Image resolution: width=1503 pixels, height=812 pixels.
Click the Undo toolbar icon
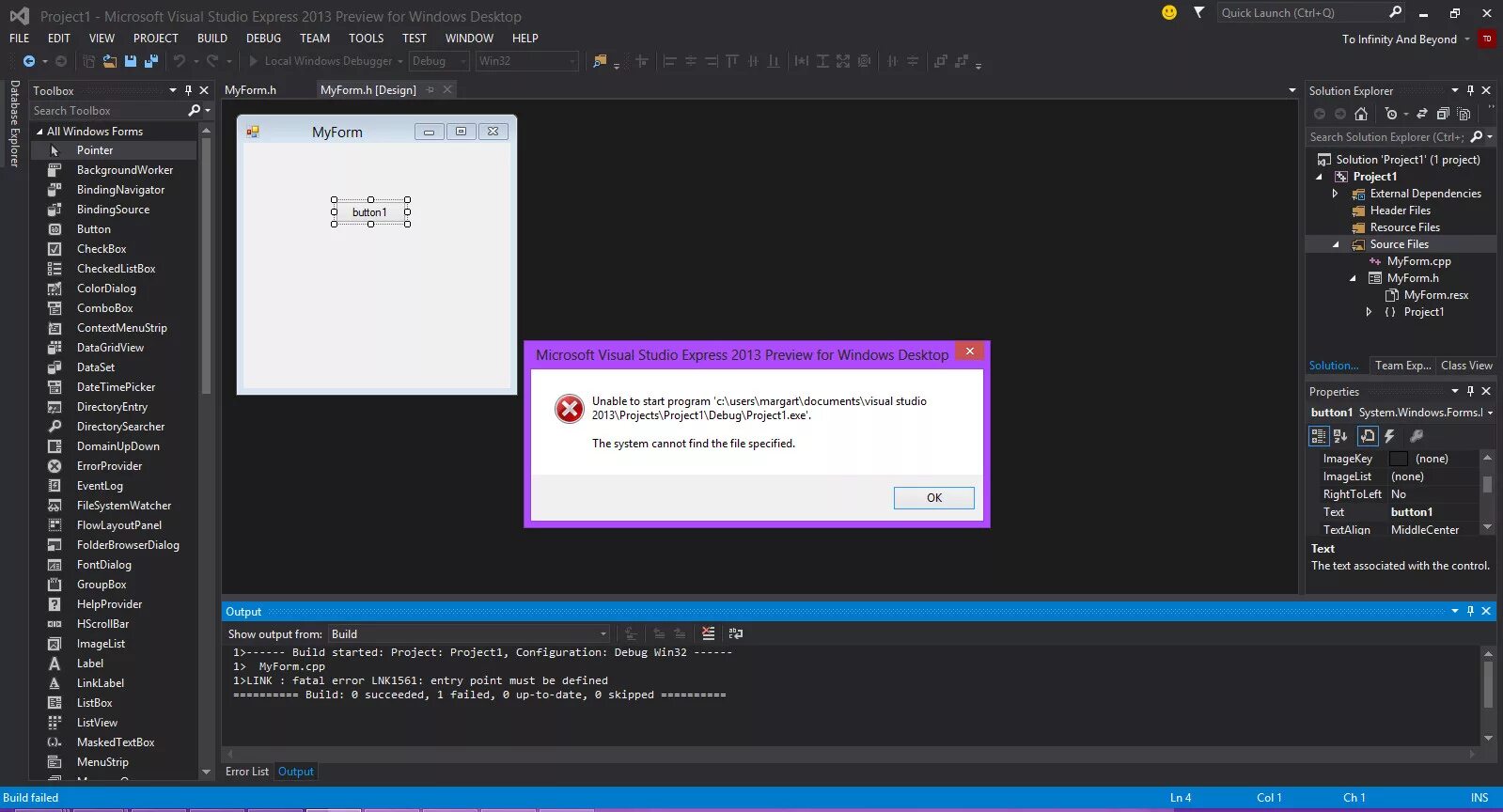[x=179, y=61]
